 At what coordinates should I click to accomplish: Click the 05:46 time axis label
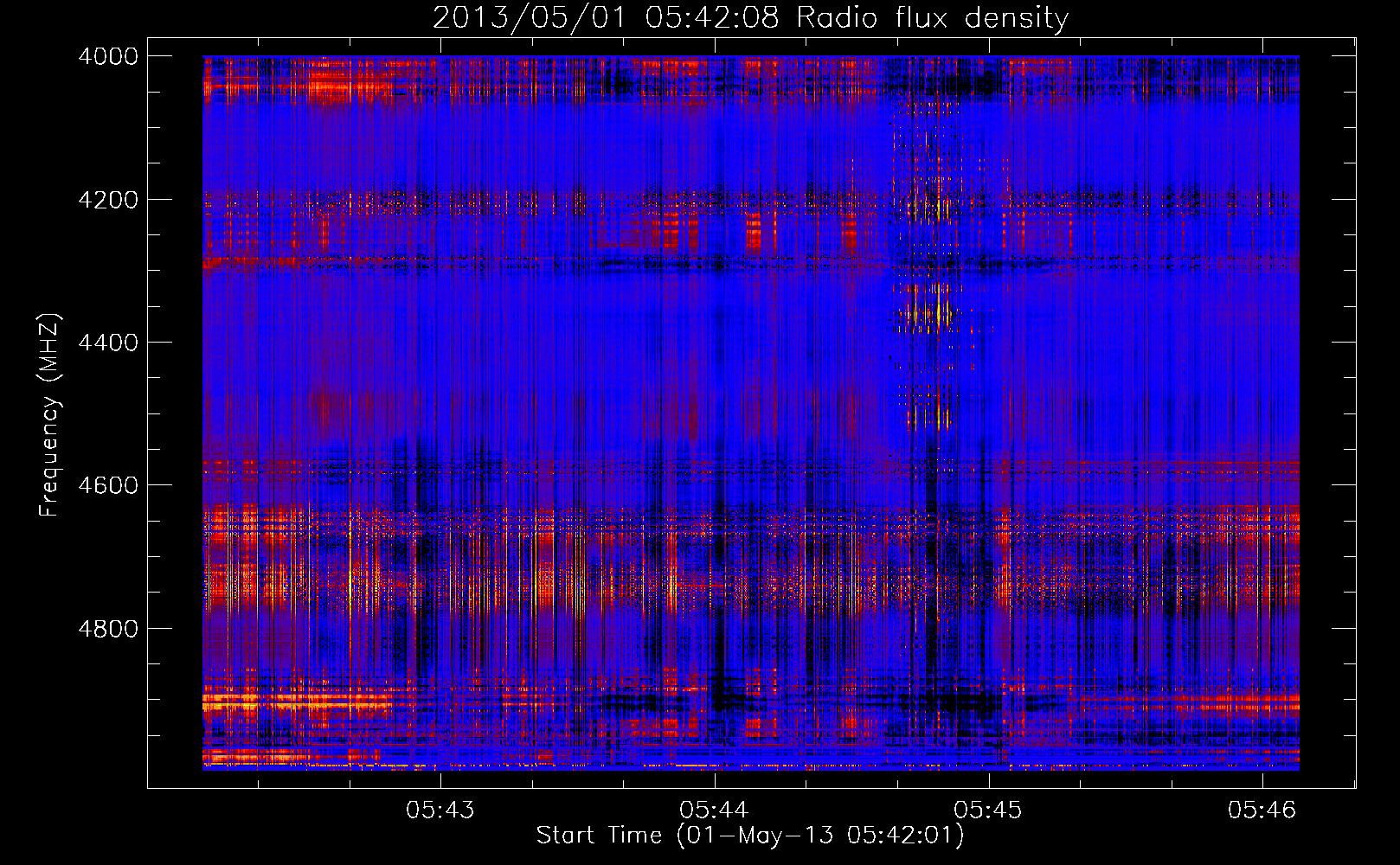(x=1262, y=810)
